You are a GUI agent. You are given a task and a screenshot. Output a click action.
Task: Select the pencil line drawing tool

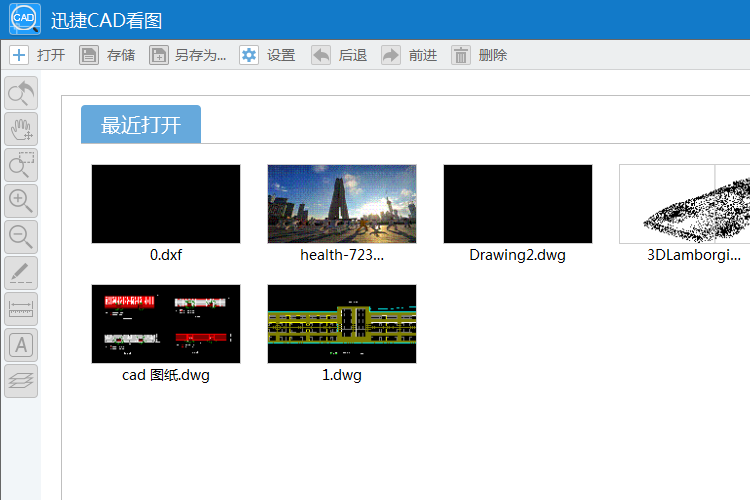pyautogui.click(x=21, y=273)
